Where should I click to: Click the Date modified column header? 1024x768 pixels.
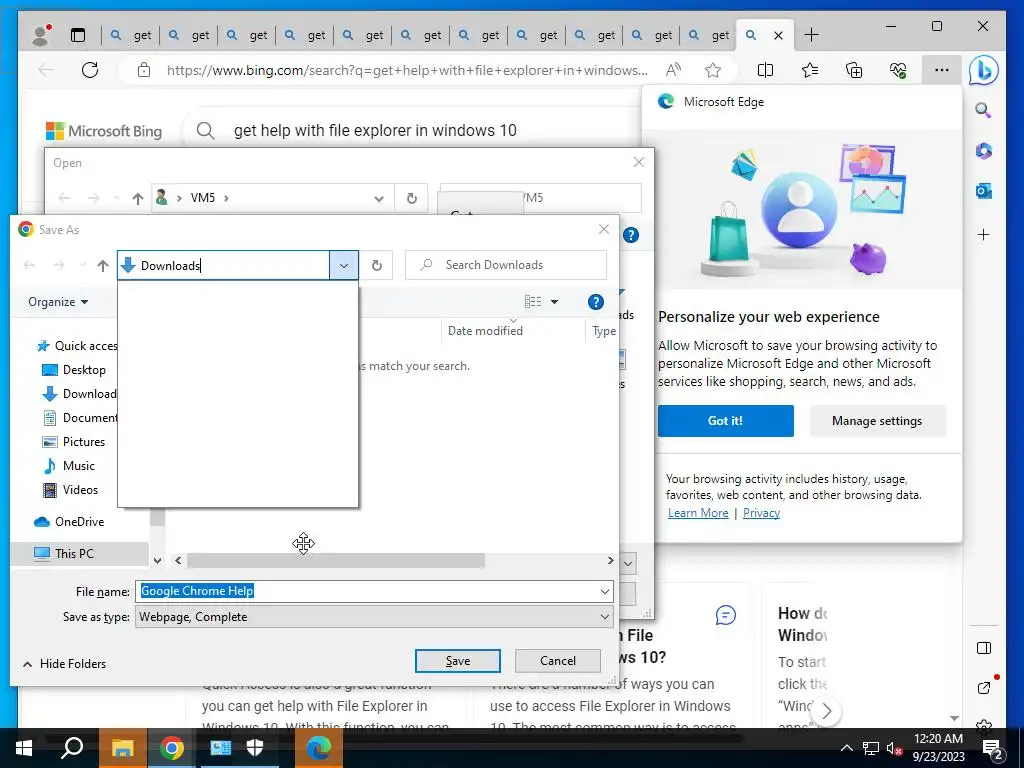coord(485,331)
